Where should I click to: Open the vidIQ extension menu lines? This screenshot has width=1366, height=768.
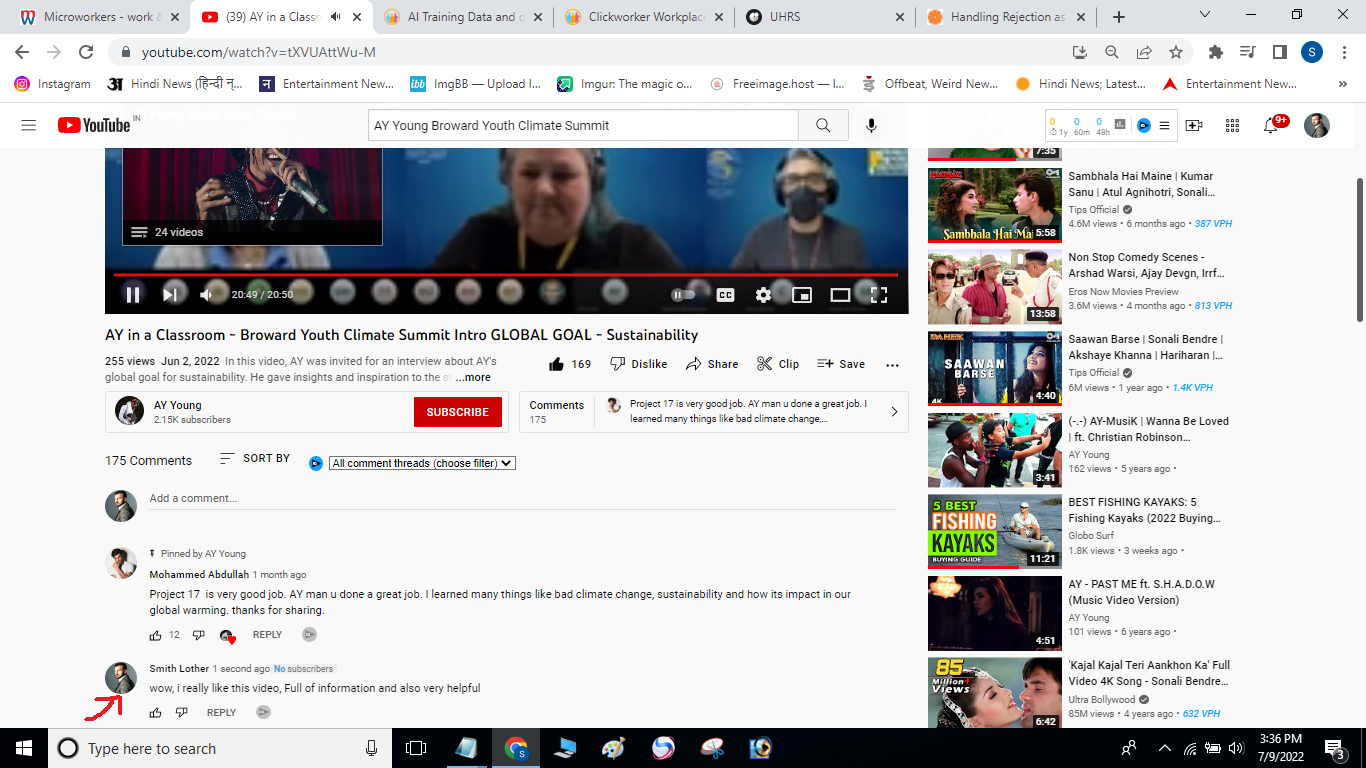click(1164, 125)
